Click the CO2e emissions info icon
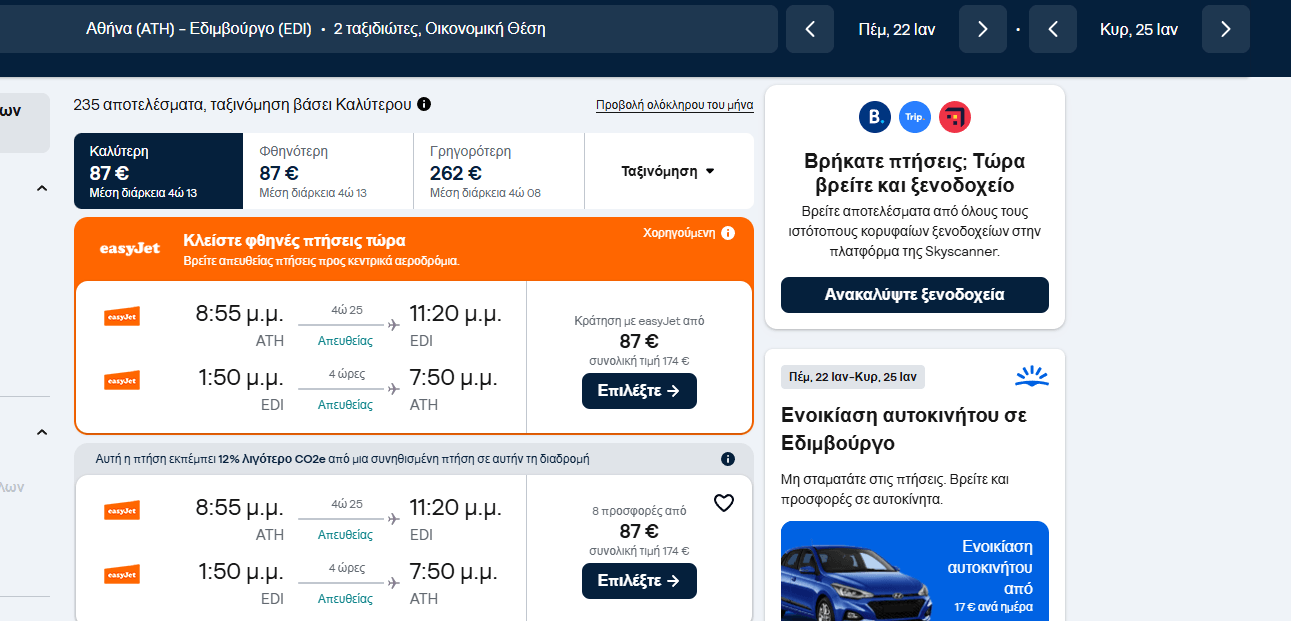Image resolution: width=1291 pixels, height=621 pixels. [728, 459]
